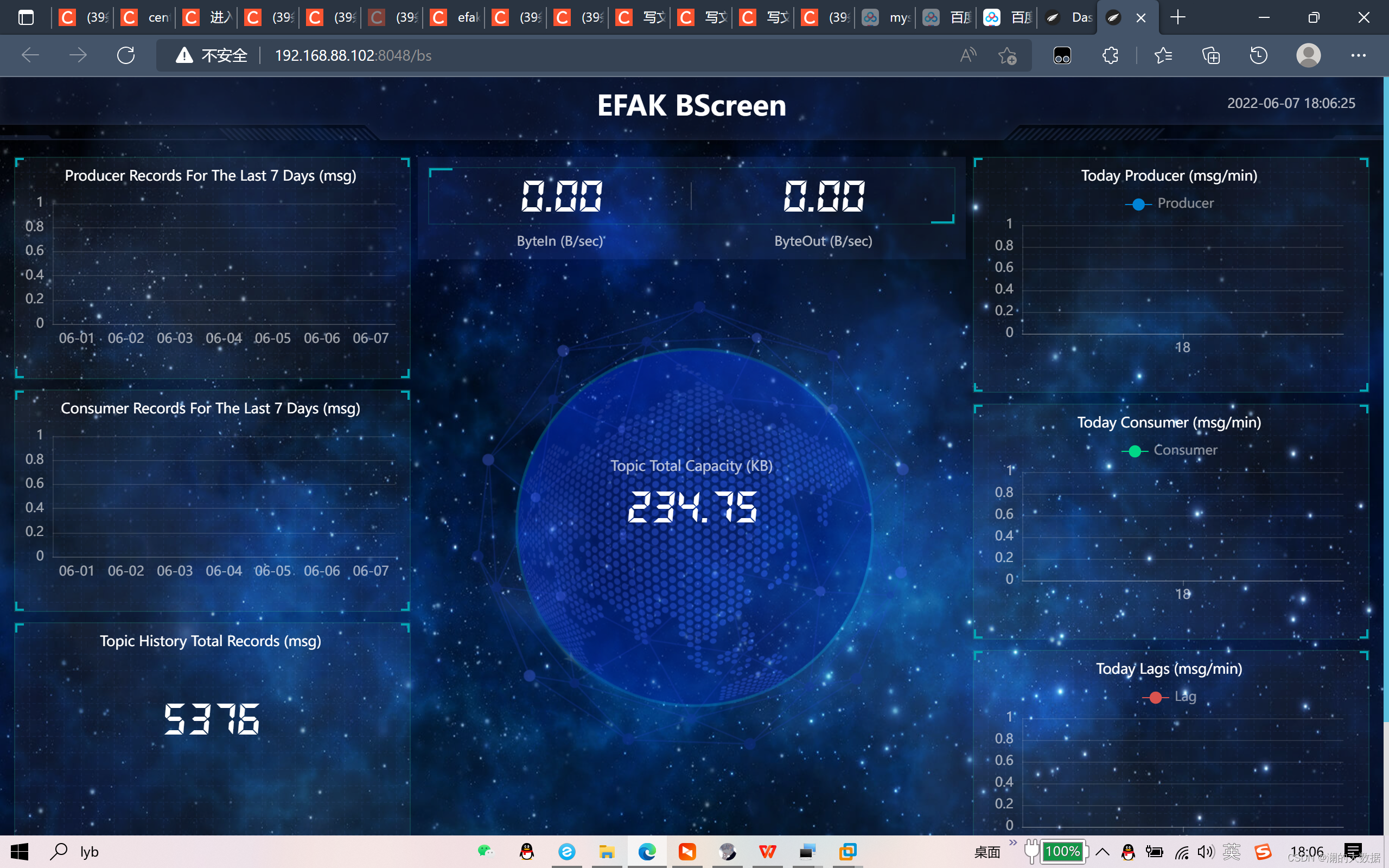Open a new browser tab

1177,18
